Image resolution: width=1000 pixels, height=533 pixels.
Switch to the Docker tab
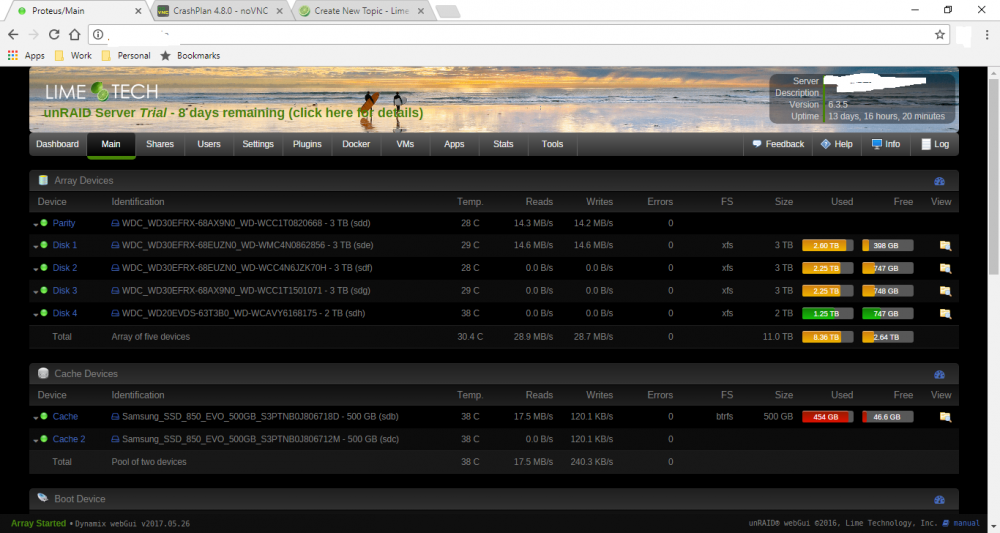point(356,144)
